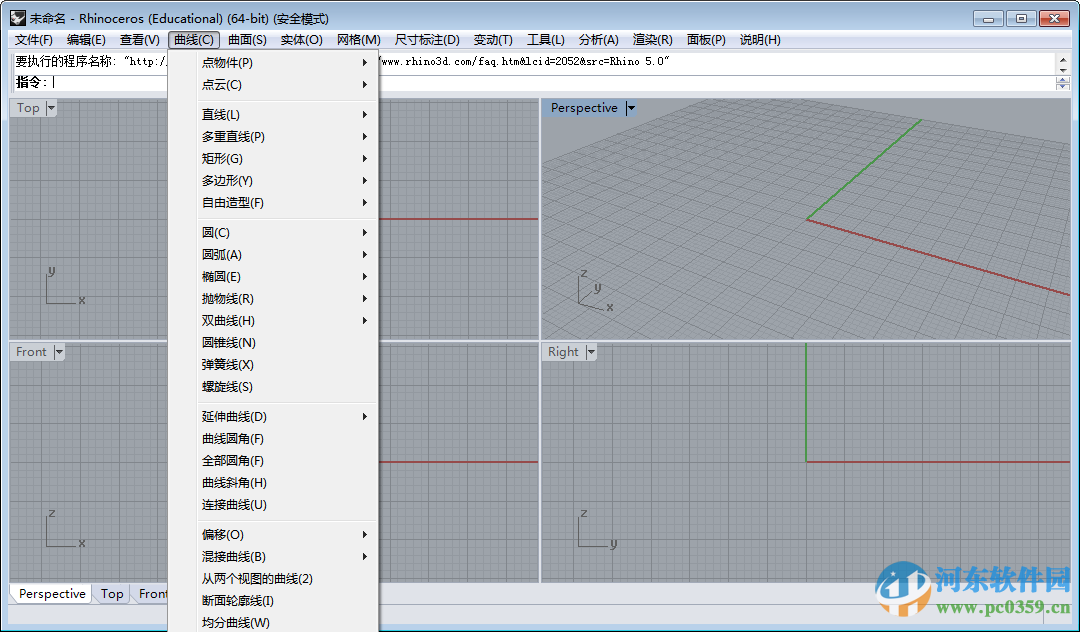Expand the 多边形(Y) submenu

point(273,181)
